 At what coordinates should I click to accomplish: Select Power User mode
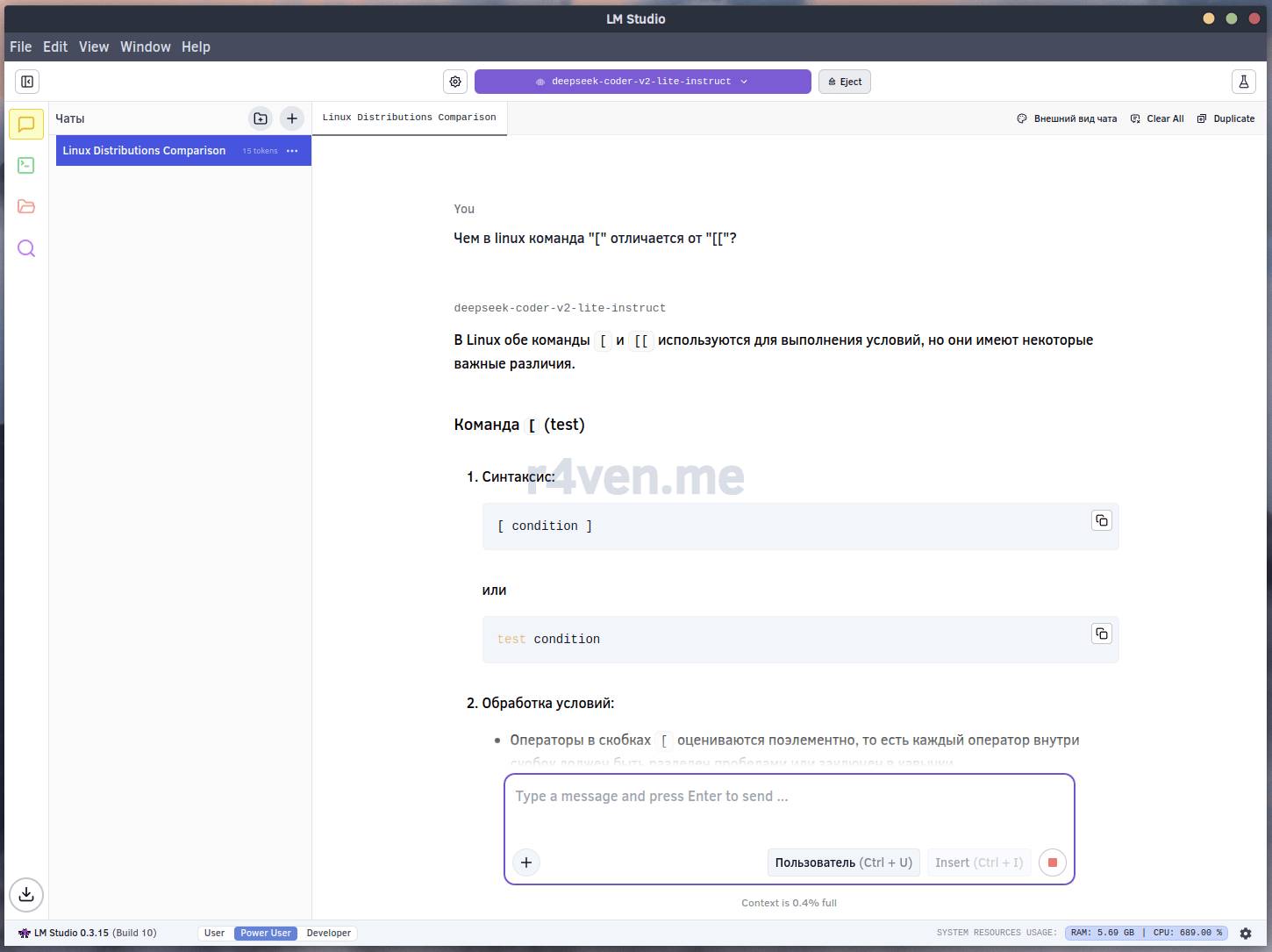click(266, 933)
